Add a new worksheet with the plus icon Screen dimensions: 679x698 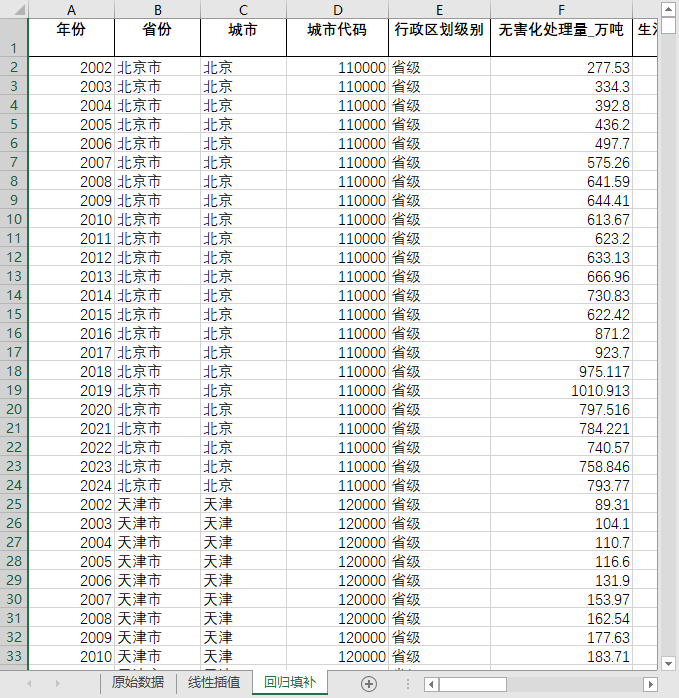(369, 684)
